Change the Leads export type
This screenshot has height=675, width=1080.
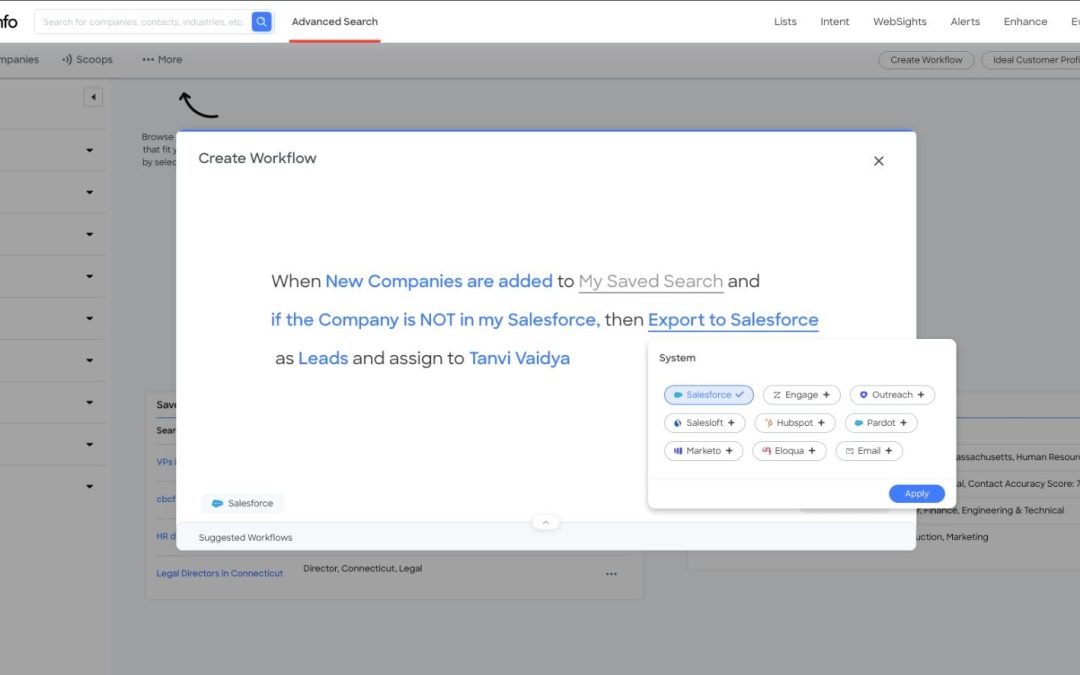point(323,358)
